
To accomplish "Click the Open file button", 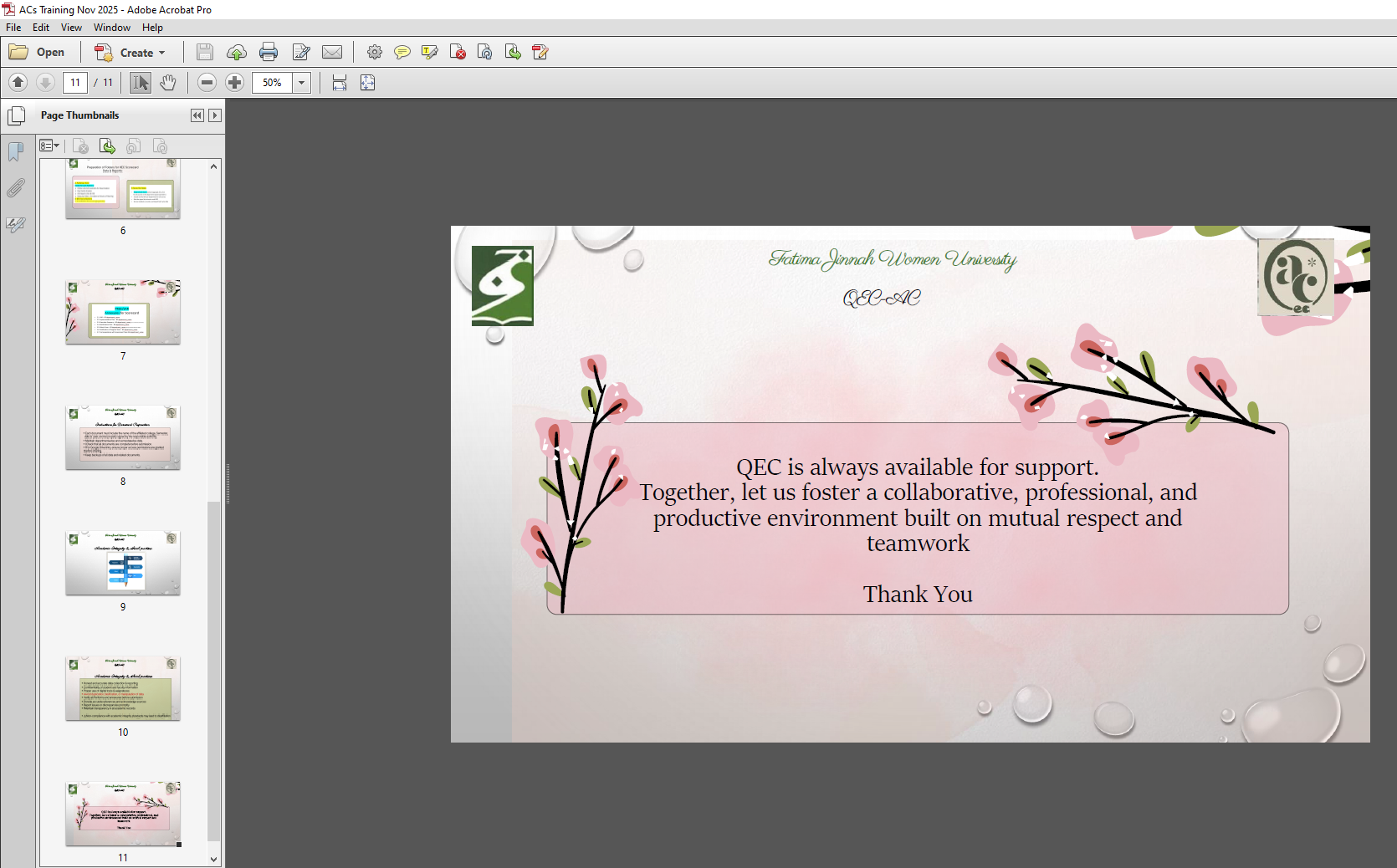I will pos(38,53).
